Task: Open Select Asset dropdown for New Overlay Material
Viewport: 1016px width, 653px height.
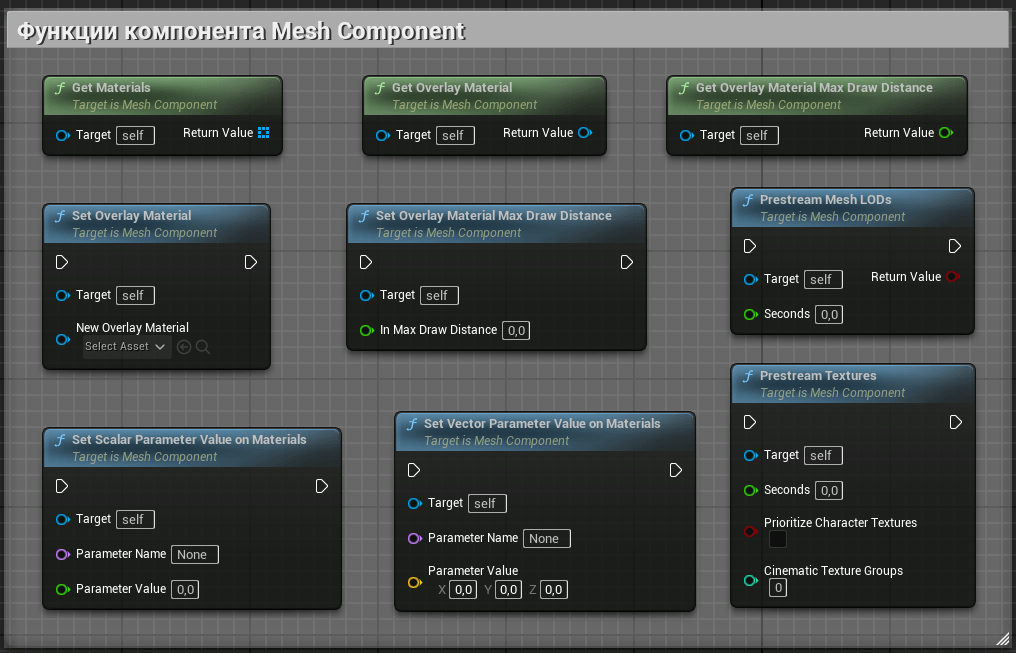Action: click(126, 347)
